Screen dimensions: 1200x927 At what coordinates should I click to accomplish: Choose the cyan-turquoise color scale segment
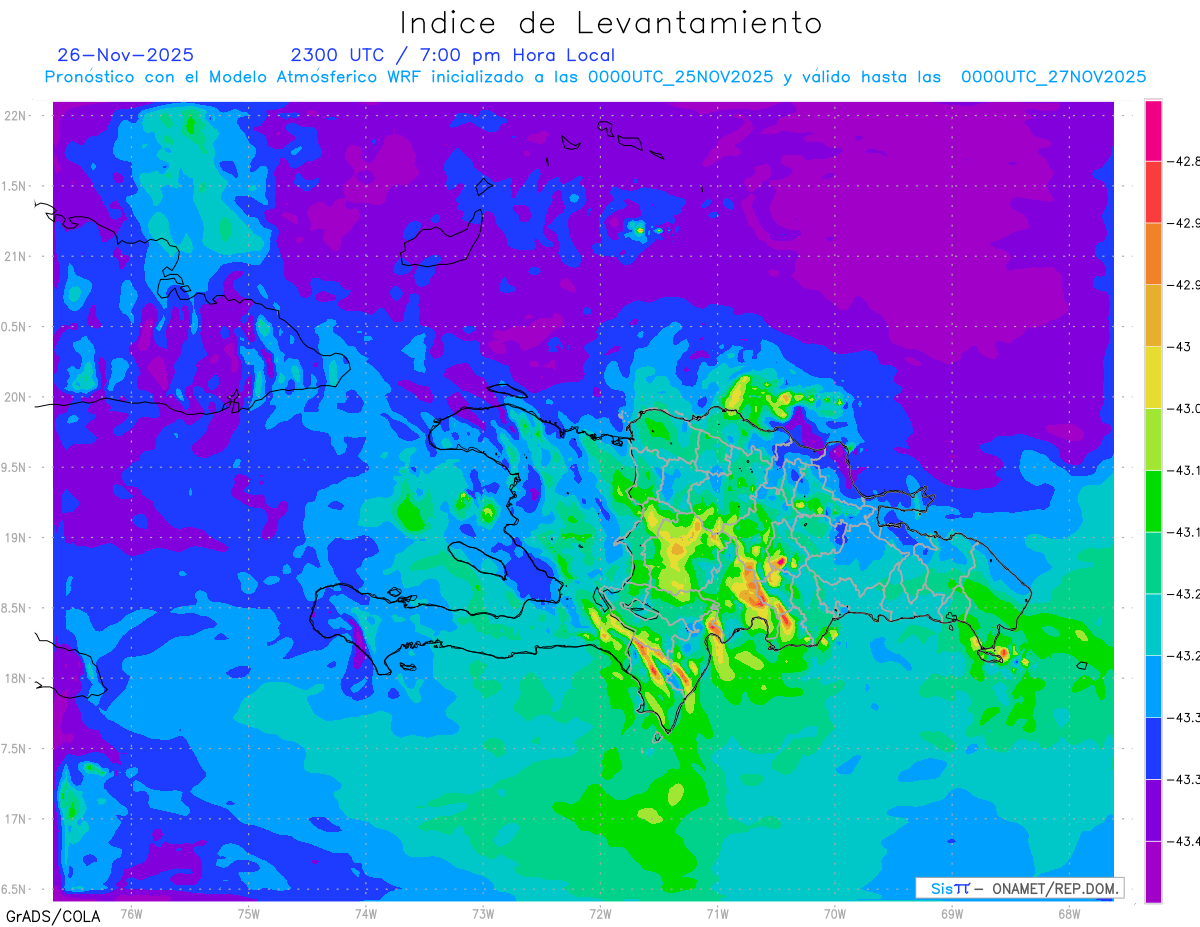click(1153, 624)
